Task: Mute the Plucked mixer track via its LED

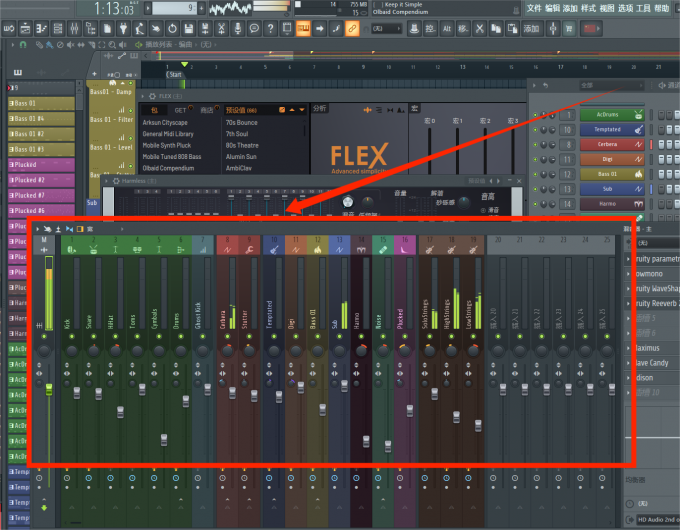Action: pos(404,337)
